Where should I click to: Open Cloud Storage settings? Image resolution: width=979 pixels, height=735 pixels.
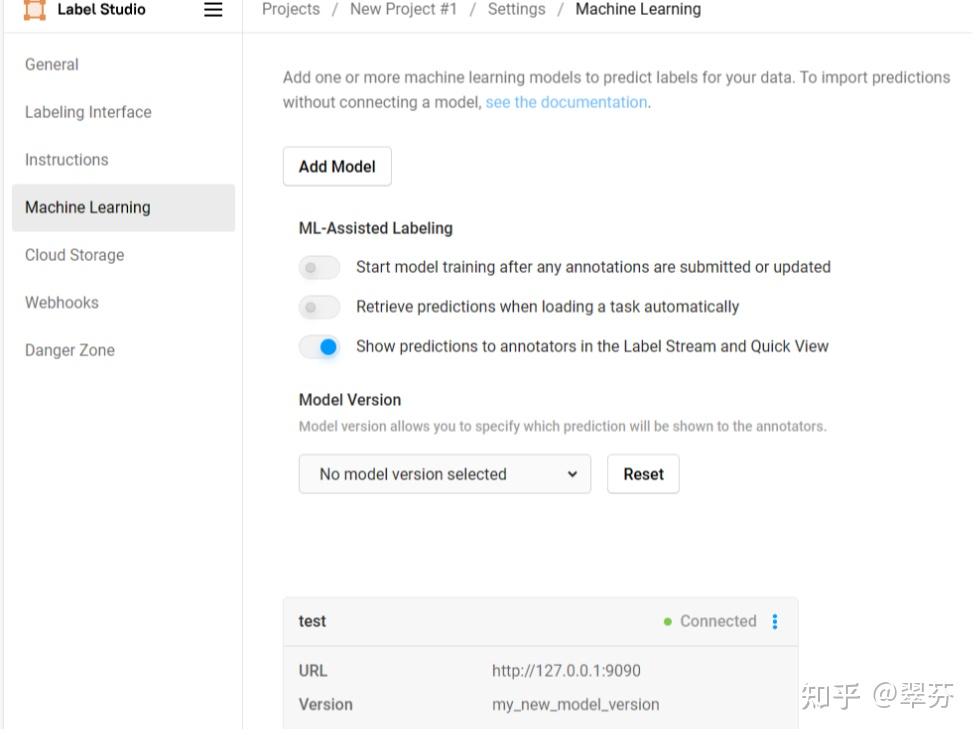click(x=75, y=255)
